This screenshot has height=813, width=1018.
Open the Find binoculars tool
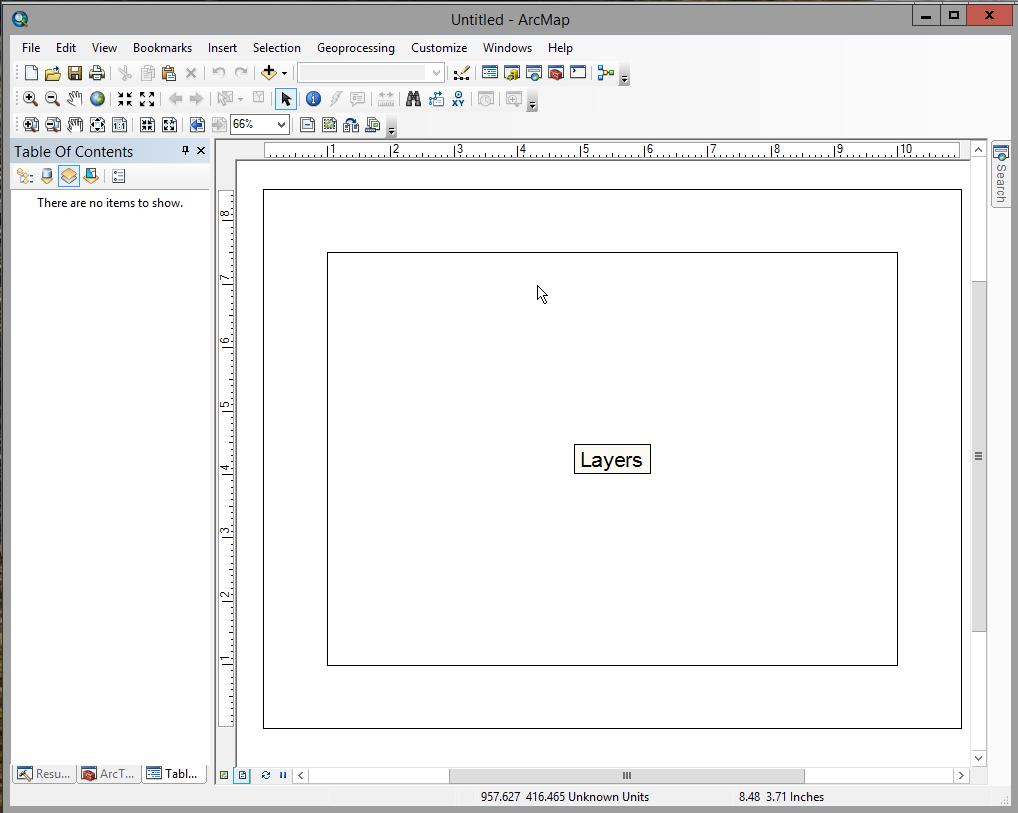(413, 99)
